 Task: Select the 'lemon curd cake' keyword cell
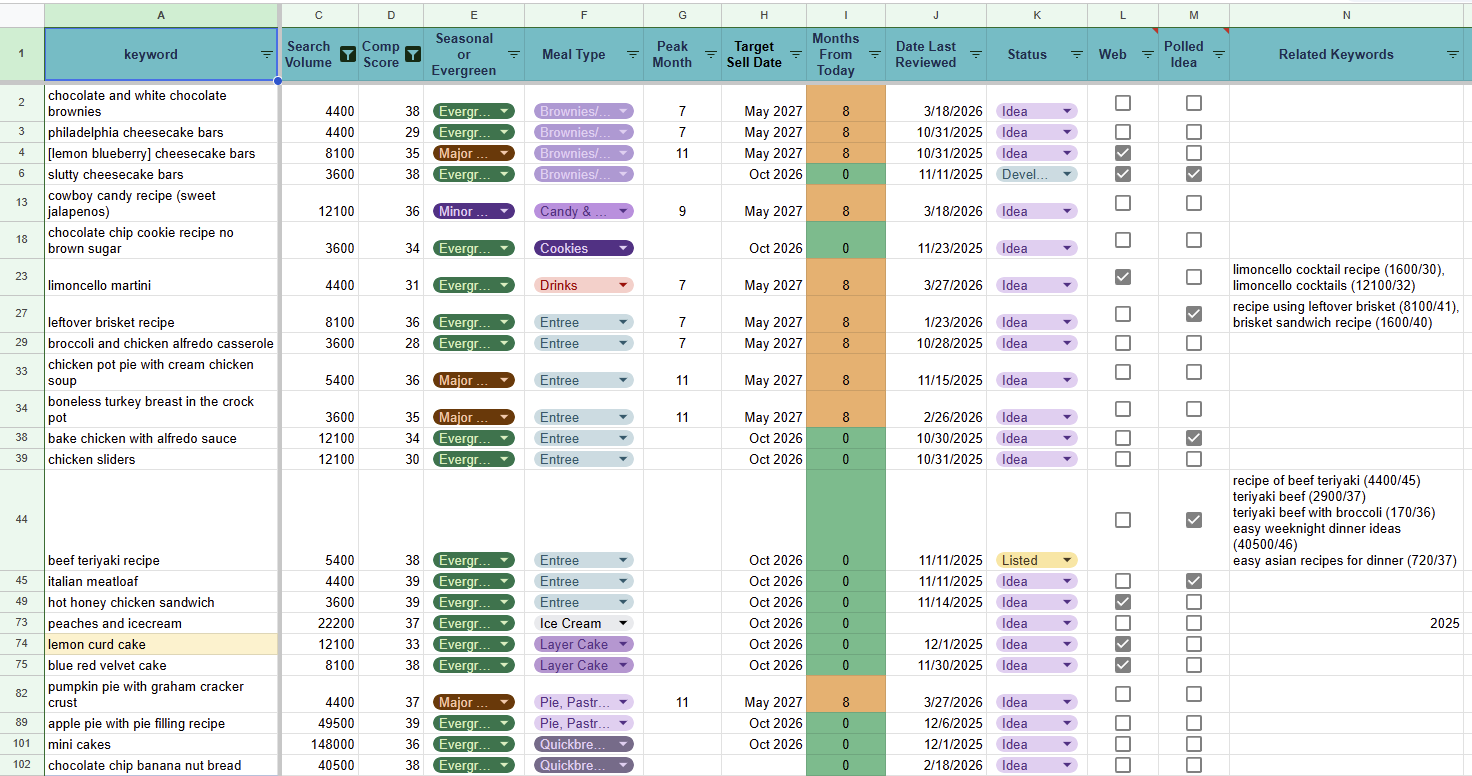(x=162, y=644)
